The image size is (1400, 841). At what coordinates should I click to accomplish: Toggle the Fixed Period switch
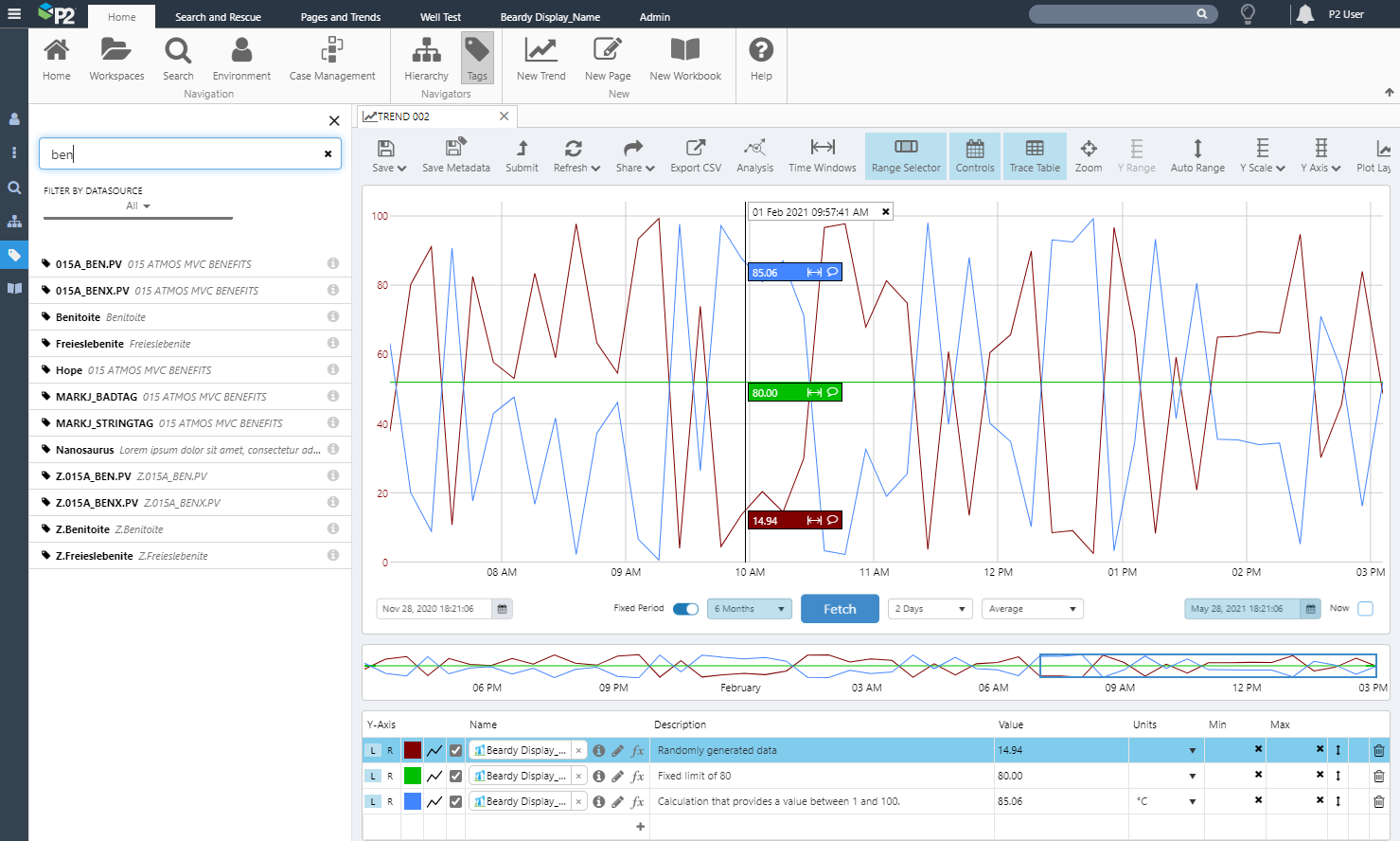coord(685,609)
